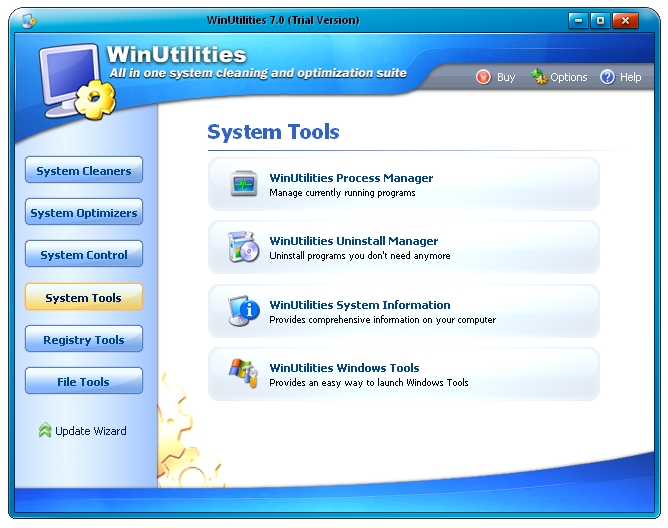Click the Process Manager monitor icon

pyautogui.click(x=244, y=184)
